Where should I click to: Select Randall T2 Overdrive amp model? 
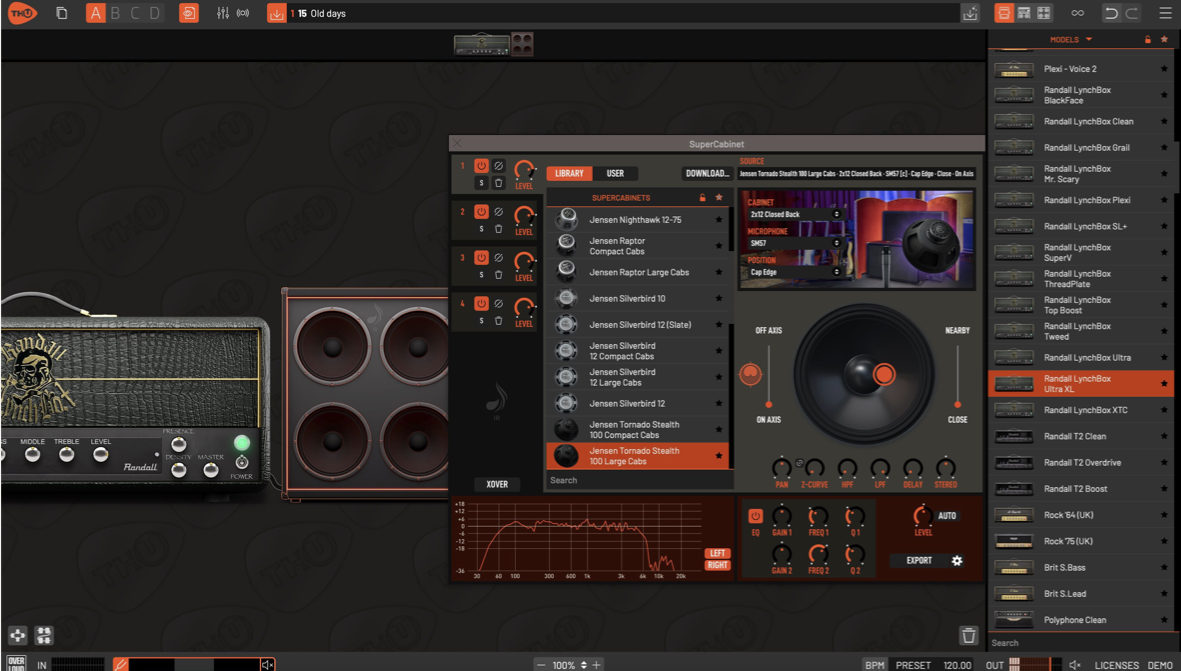[x=1080, y=462]
